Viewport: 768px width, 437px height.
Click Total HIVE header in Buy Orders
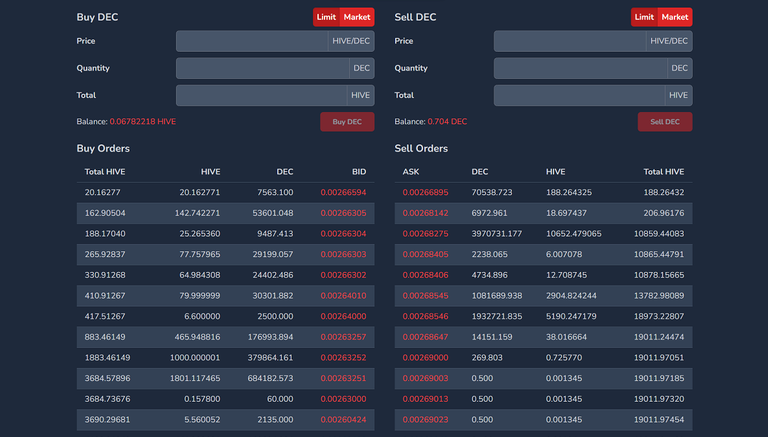click(x=105, y=172)
